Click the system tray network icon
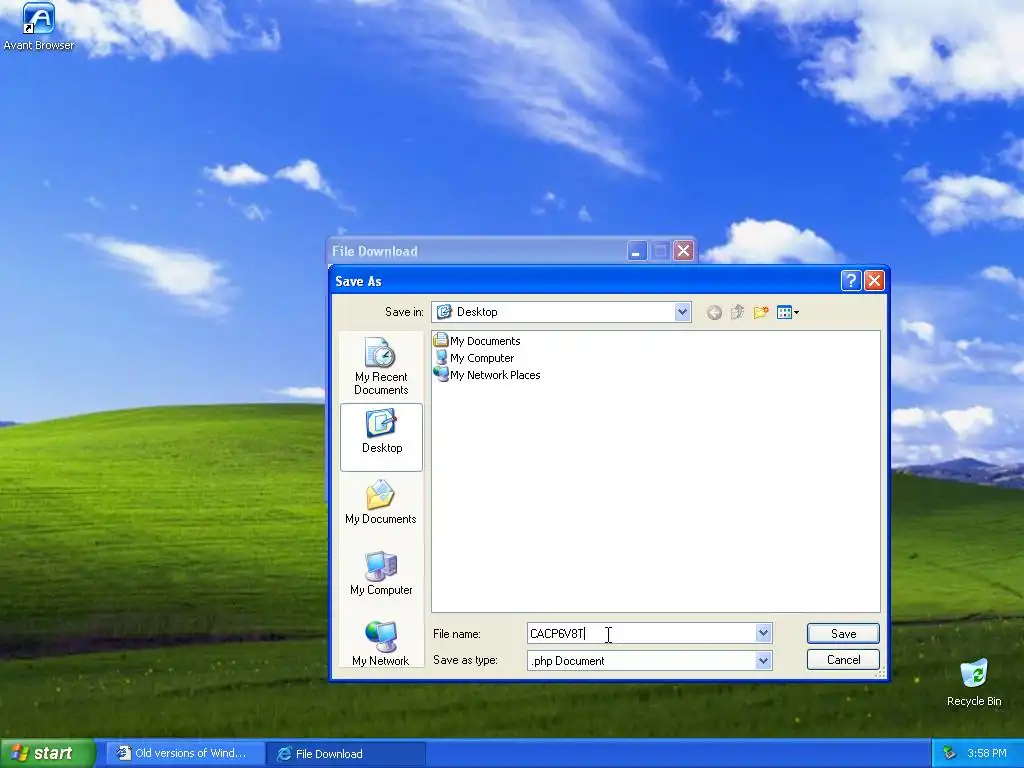The width and height of the screenshot is (1024, 768). 949,753
